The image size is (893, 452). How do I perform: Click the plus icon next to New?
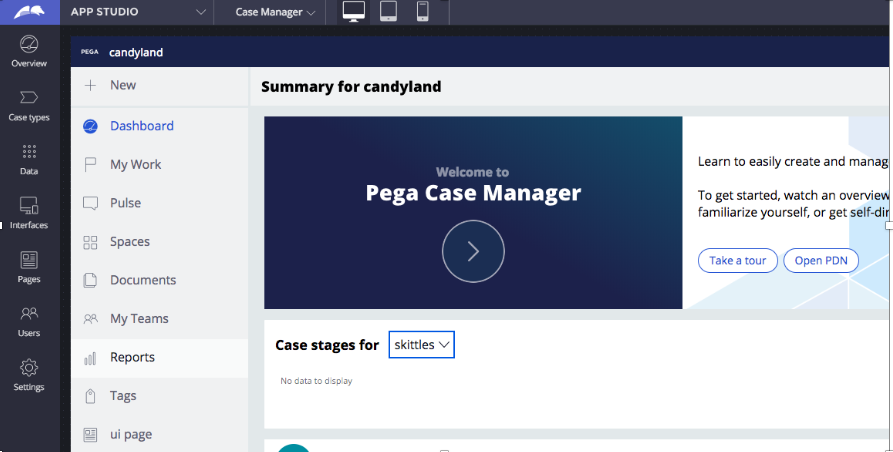(x=90, y=85)
